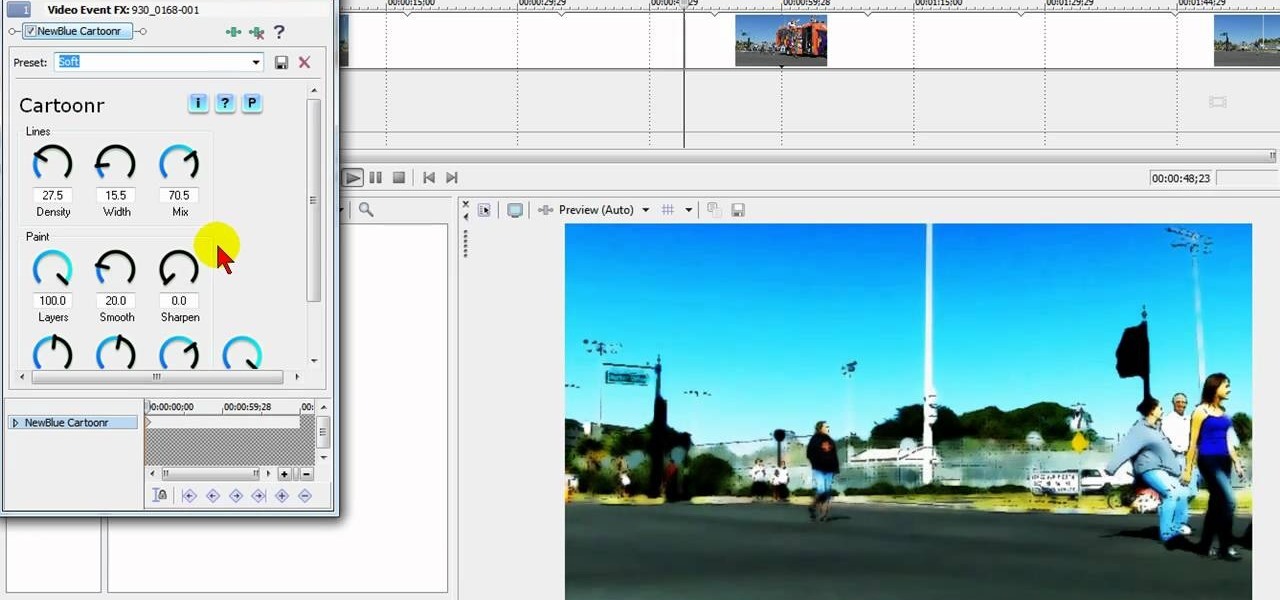Click the Previous Keyframe diamond icon
The image size is (1280, 600).
point(212,495)
